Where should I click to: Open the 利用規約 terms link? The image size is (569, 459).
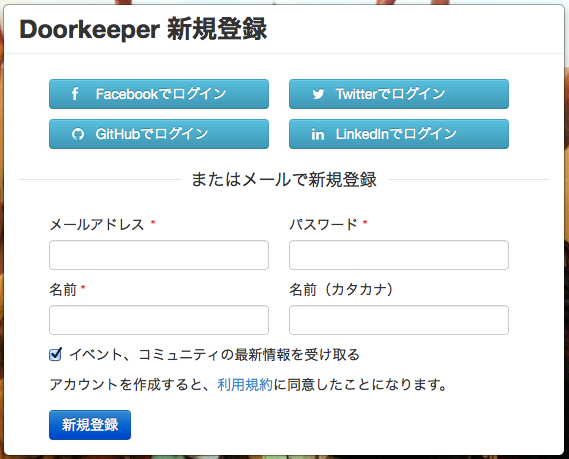tap(245, 385)
